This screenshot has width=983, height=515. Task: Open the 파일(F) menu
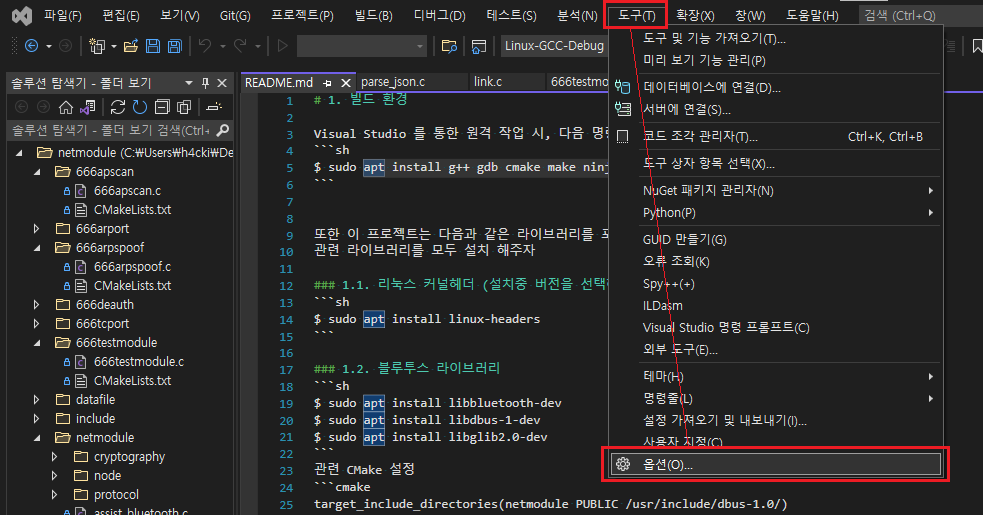click(63, 16)
